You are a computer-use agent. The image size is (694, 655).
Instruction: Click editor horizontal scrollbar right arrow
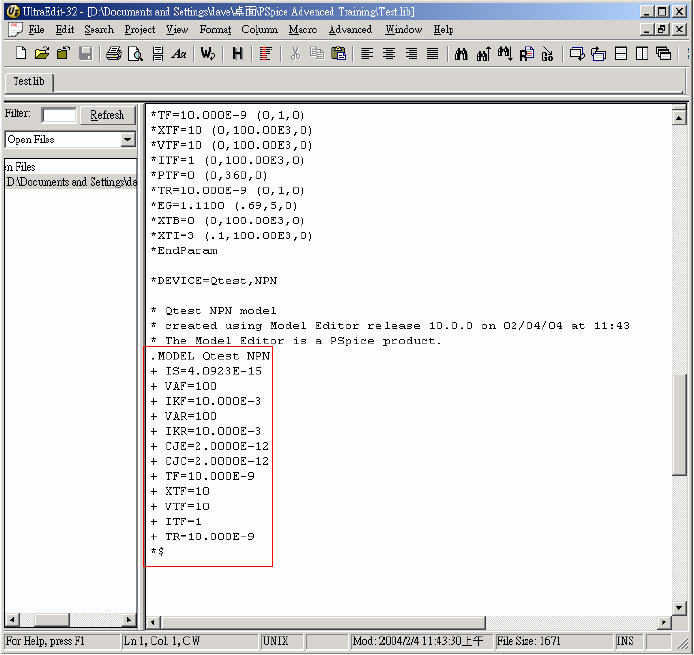point(663,622)
